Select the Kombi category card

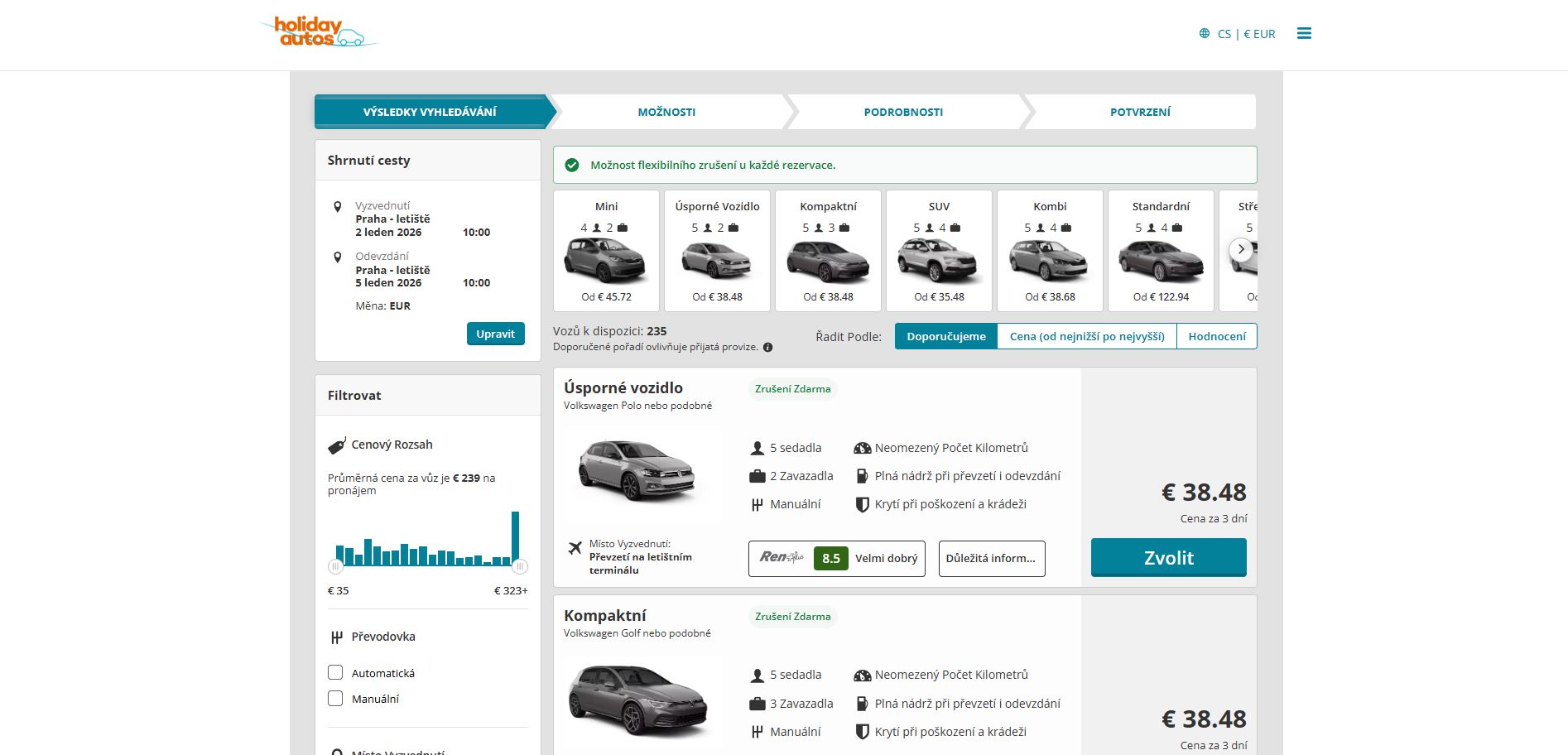pyautogui.click(x=1050, y=251)
